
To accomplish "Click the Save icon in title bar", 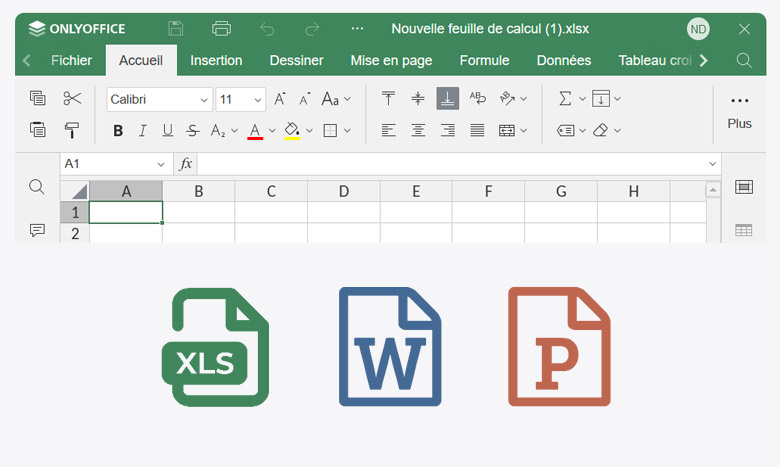I will click(x=175, y=29).
